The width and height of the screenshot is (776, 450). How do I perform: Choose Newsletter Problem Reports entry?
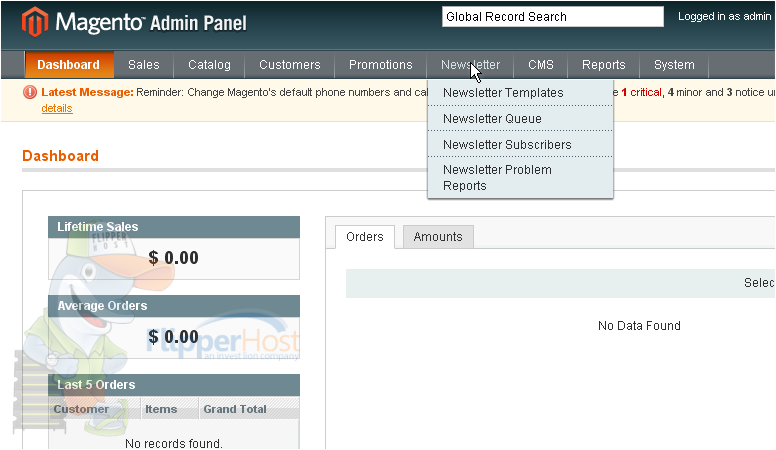(x=520, y=178)
